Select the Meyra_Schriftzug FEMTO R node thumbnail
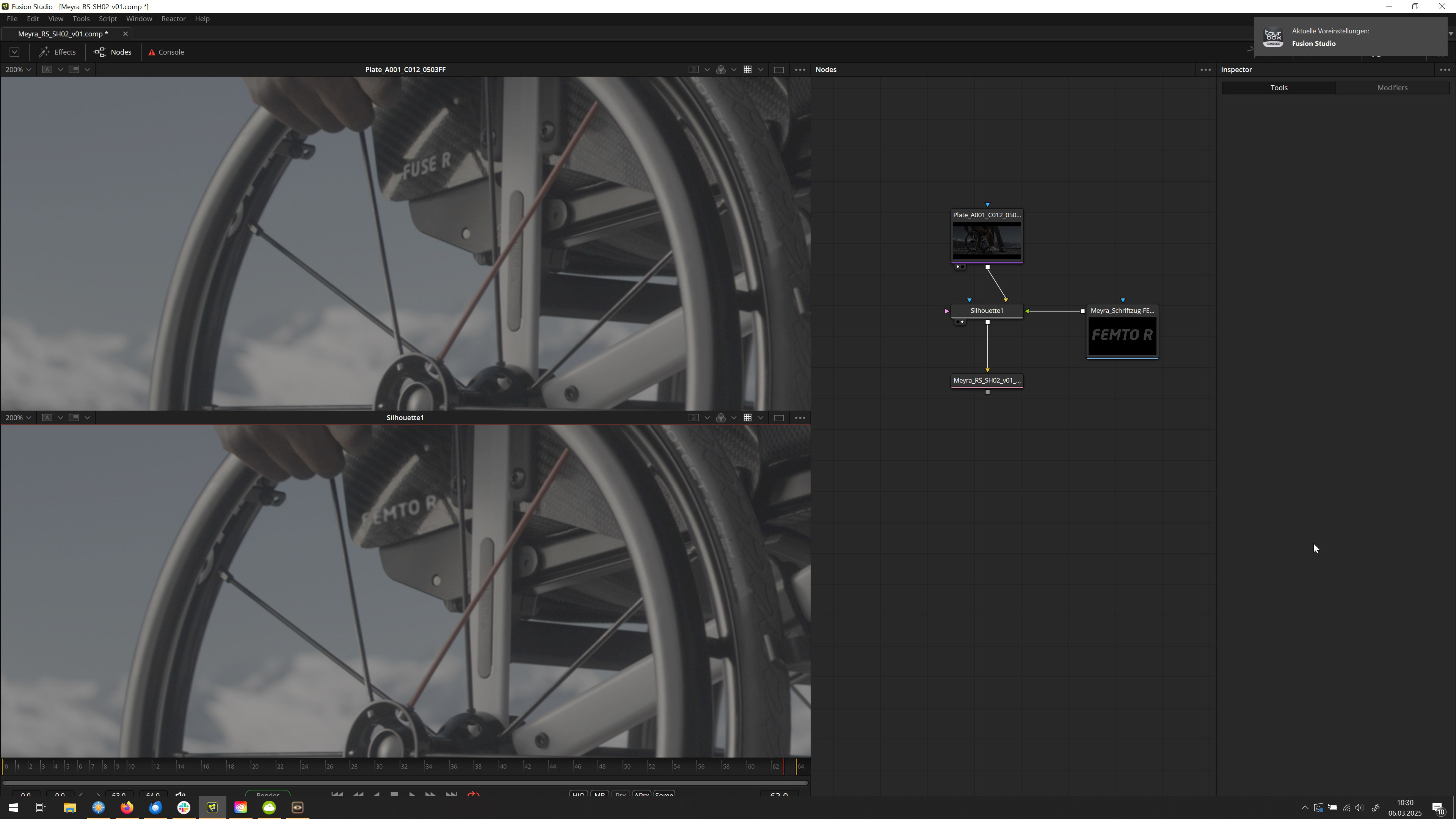The image size is (1456, 819). coord(1122,335)
